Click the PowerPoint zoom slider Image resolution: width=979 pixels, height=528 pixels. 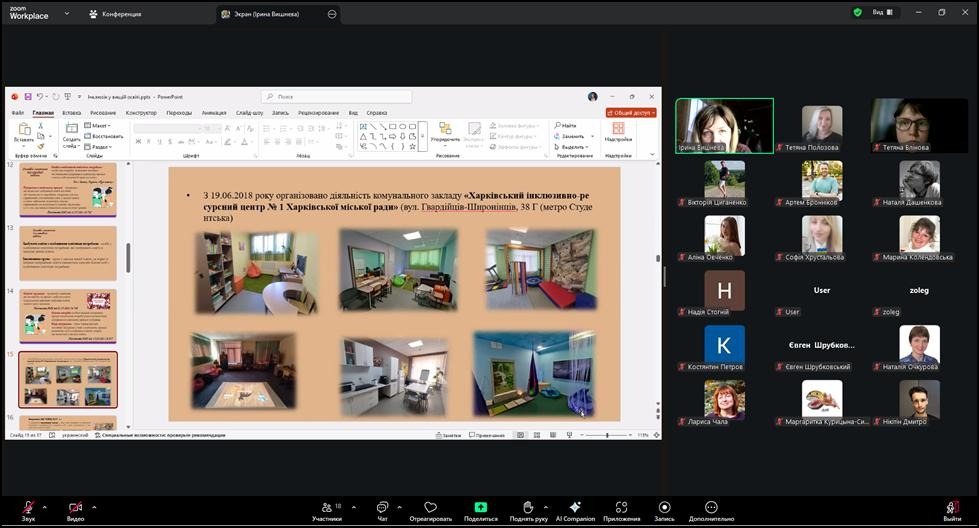click(x=608, y=435)
